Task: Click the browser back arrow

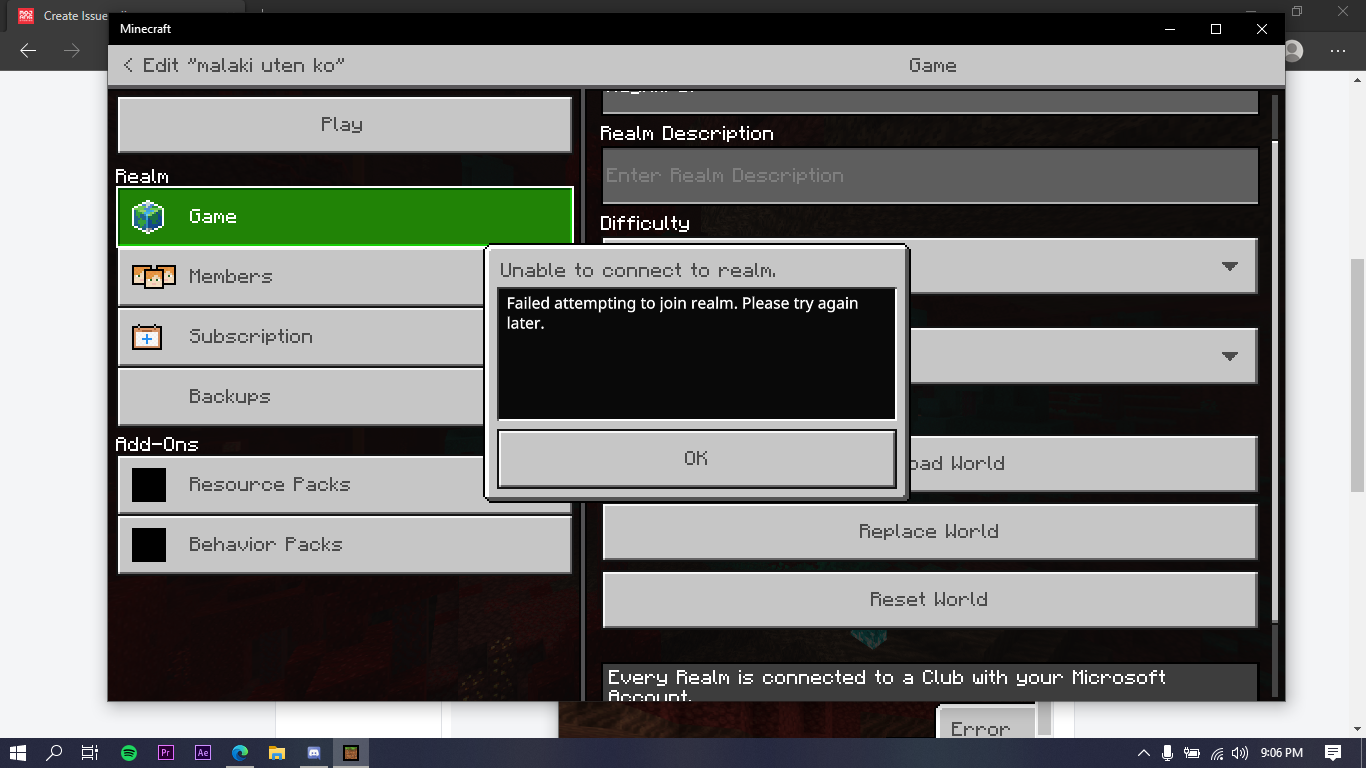Action: (x=28, y=51)
